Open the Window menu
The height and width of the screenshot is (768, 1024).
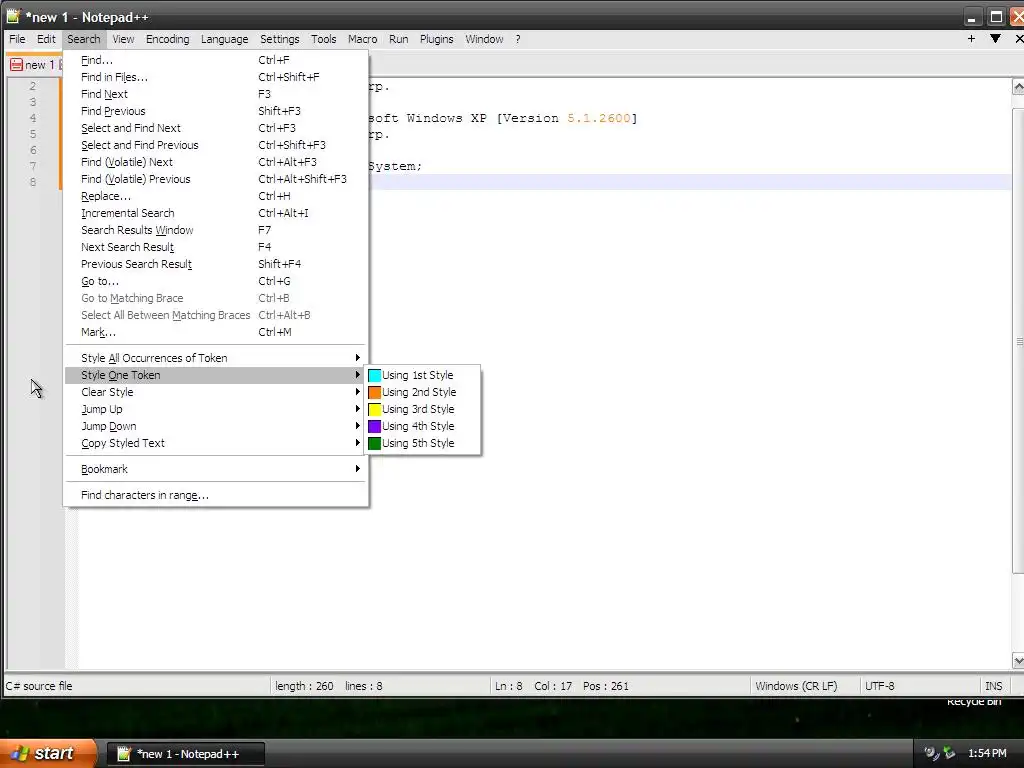coord(484,39)
